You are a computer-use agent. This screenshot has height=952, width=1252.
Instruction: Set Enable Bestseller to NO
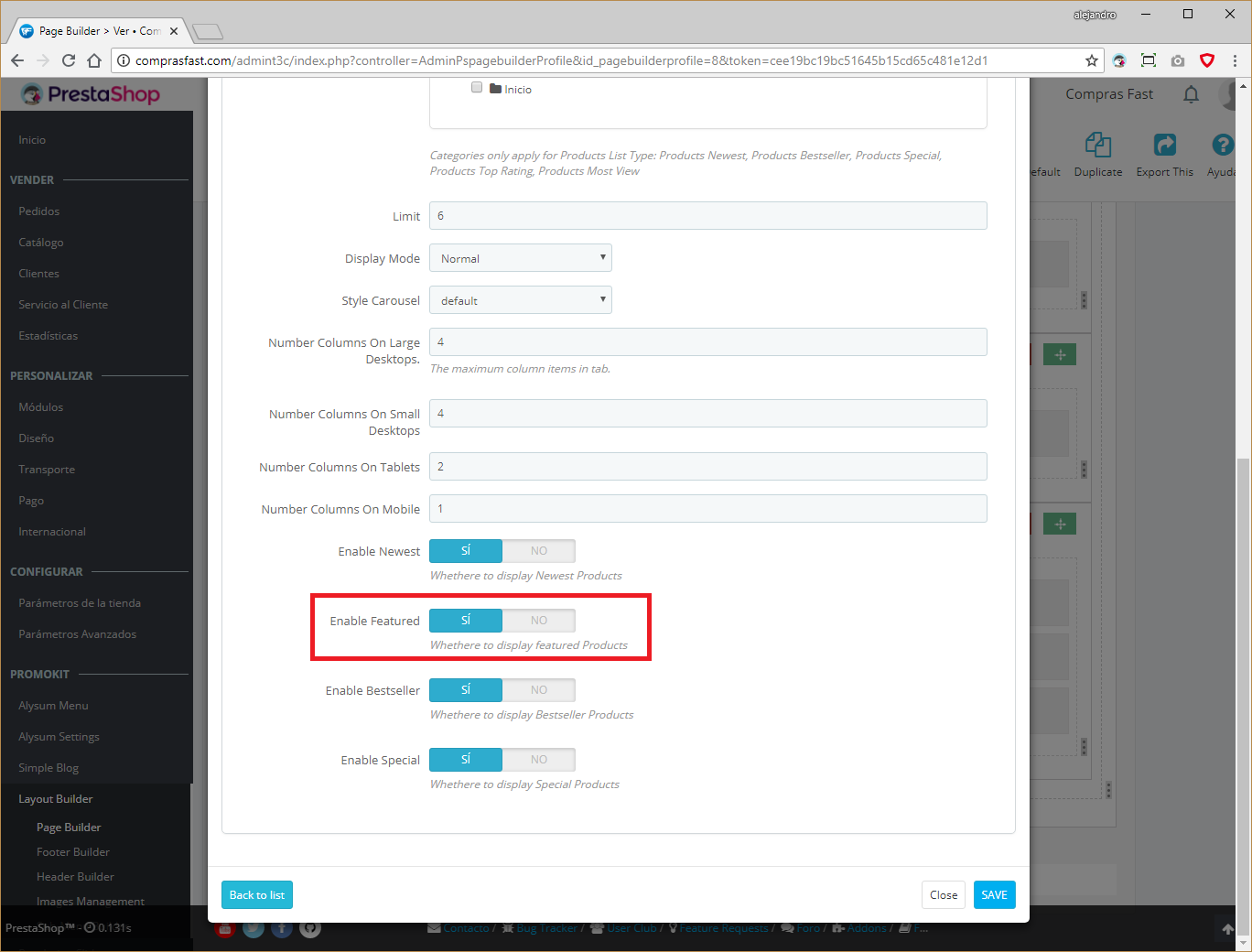click(x=539, y=690)
